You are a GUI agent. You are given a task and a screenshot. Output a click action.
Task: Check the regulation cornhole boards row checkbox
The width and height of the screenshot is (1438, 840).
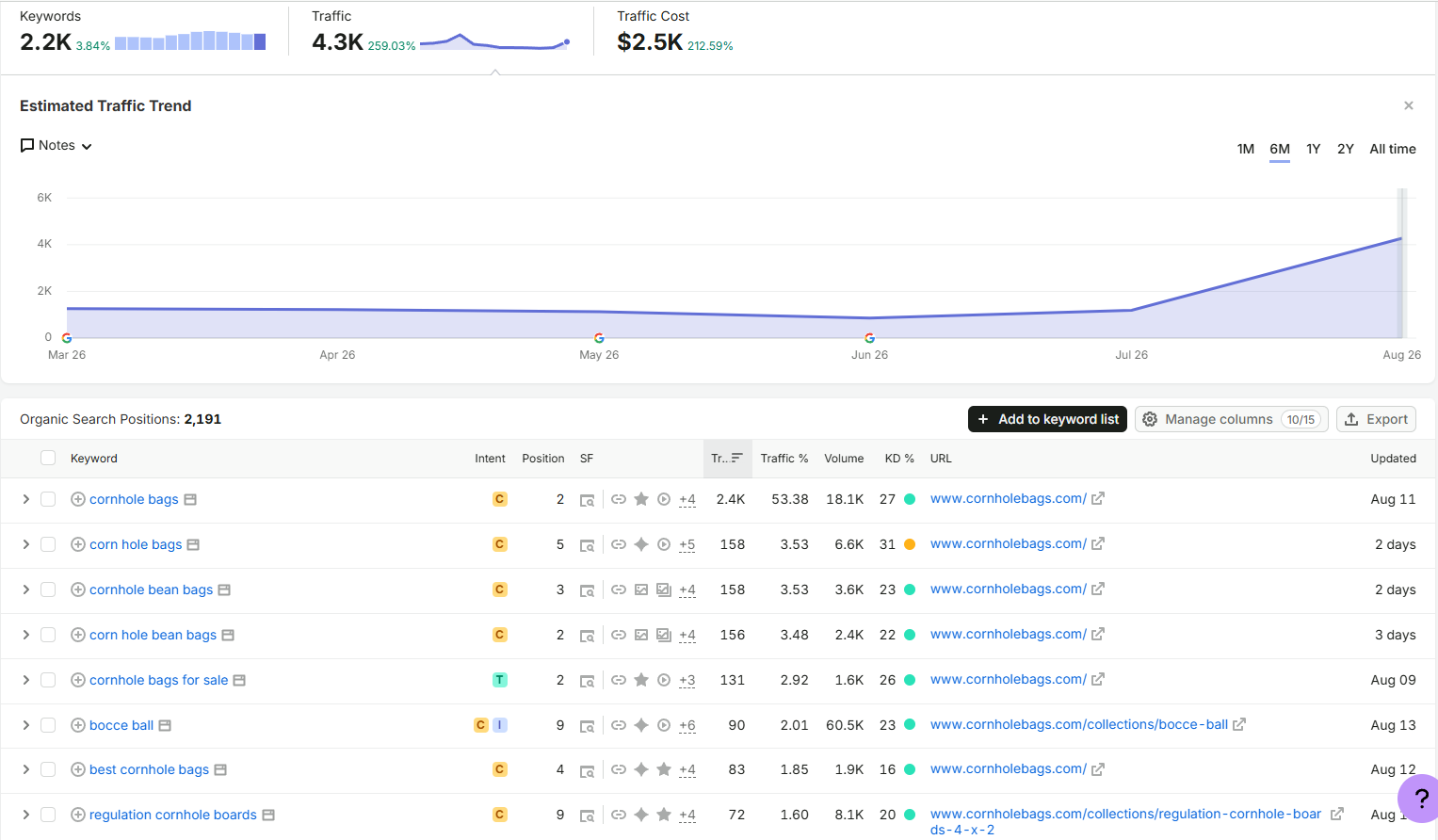point(48,815)
